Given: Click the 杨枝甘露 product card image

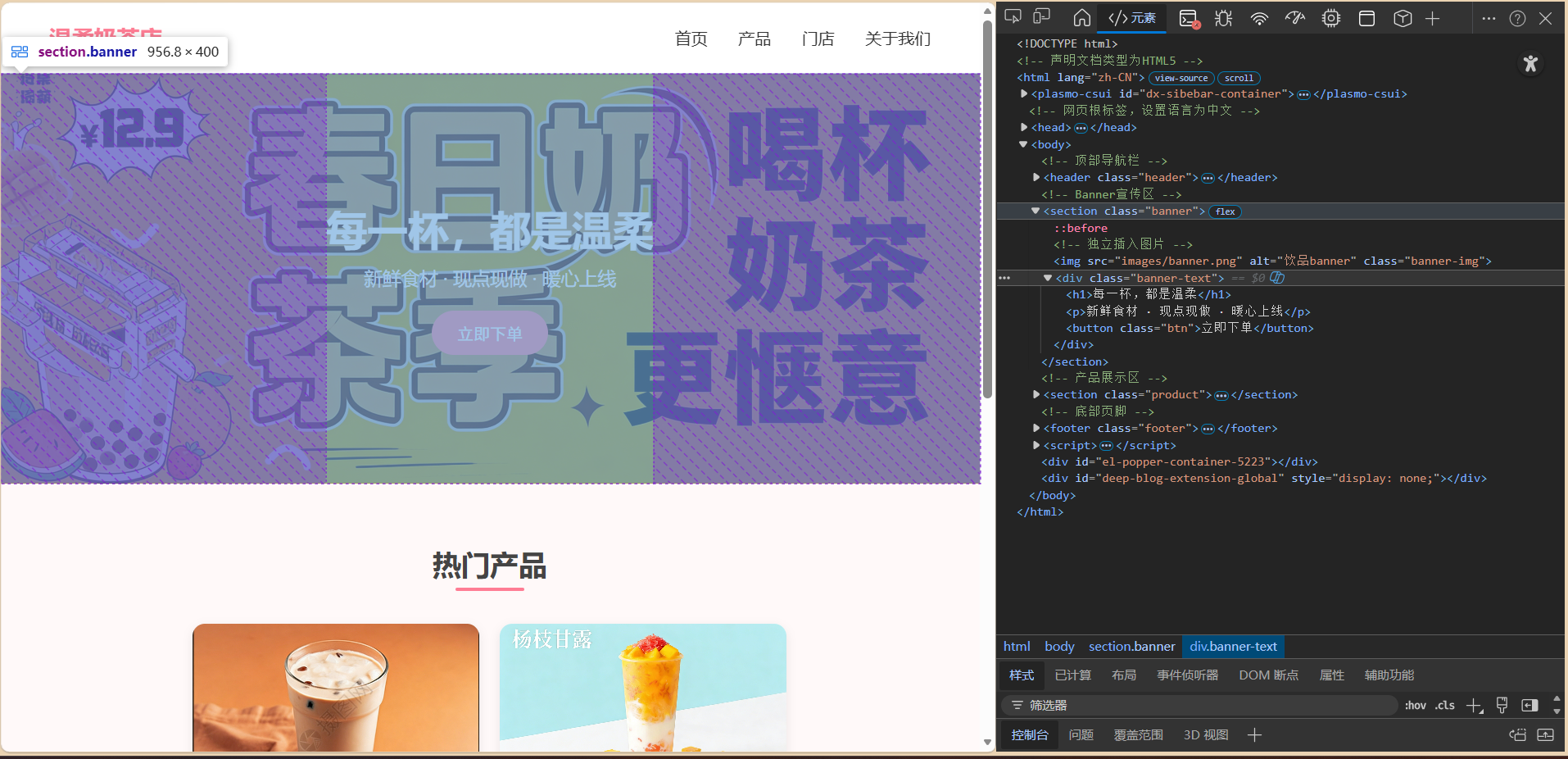Looking at the screenshot, I should click(643, 688).
